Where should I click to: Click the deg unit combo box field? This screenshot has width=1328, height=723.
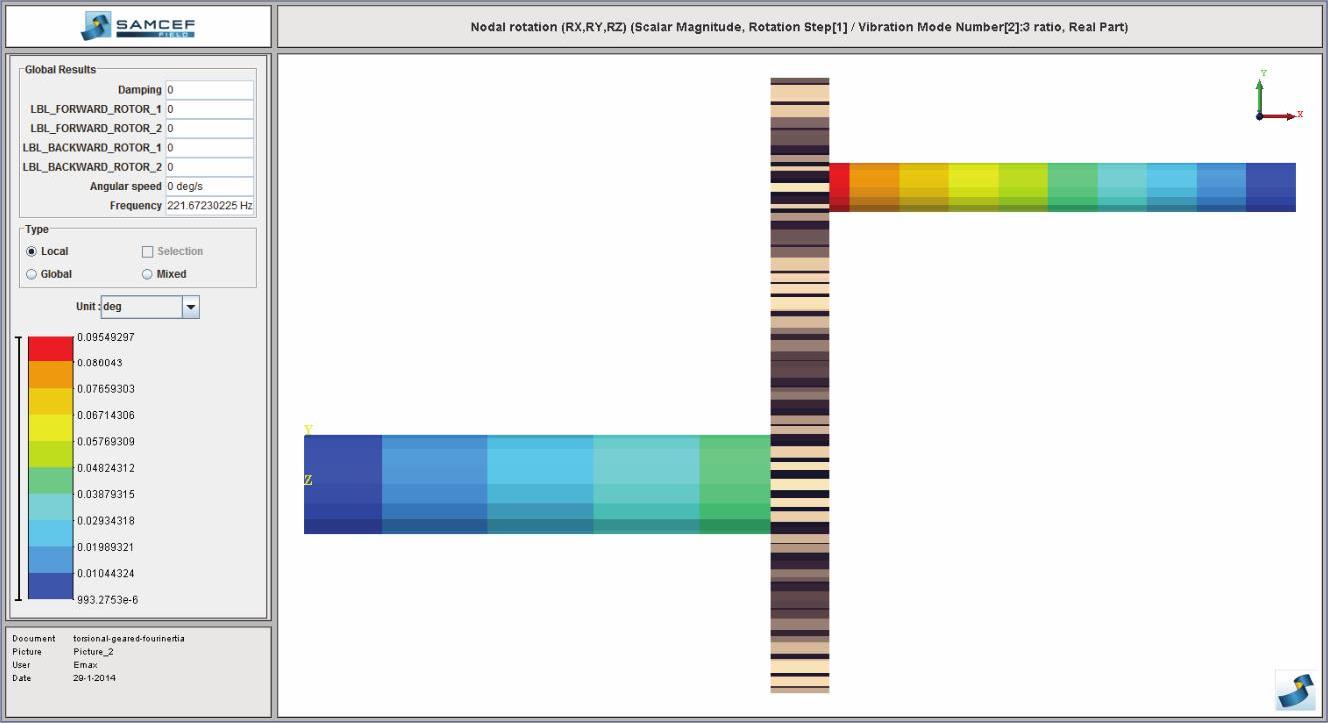(x=140, y=307)
